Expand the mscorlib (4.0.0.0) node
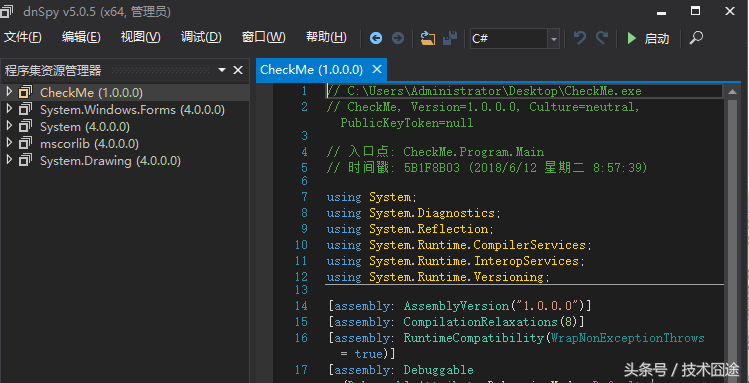 [x=9, y=142]
